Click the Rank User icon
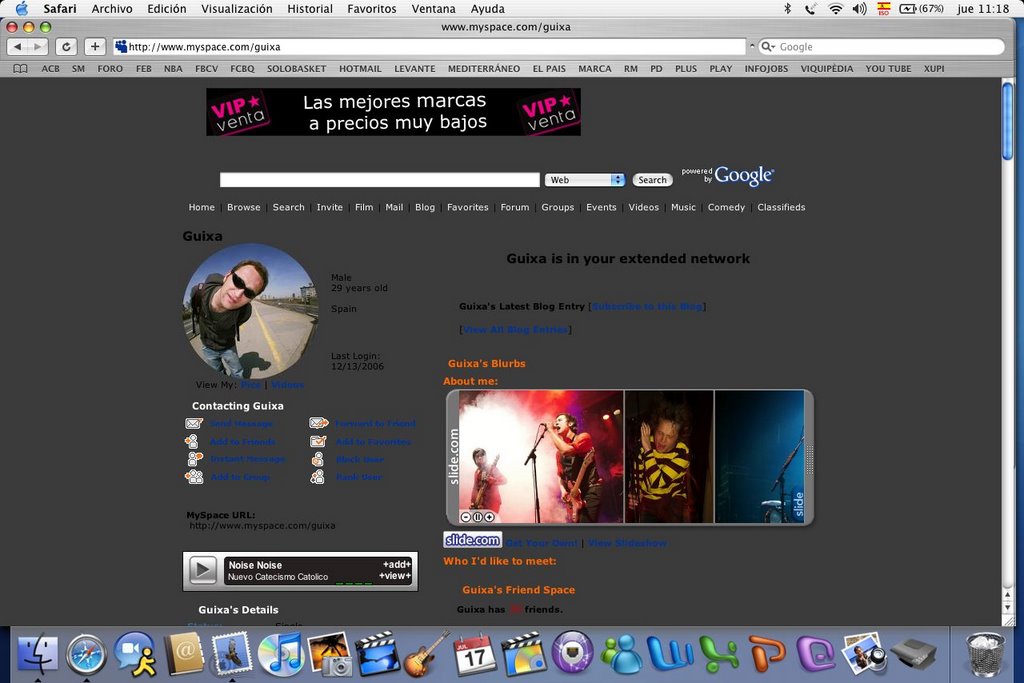 [x=317, y=477]
